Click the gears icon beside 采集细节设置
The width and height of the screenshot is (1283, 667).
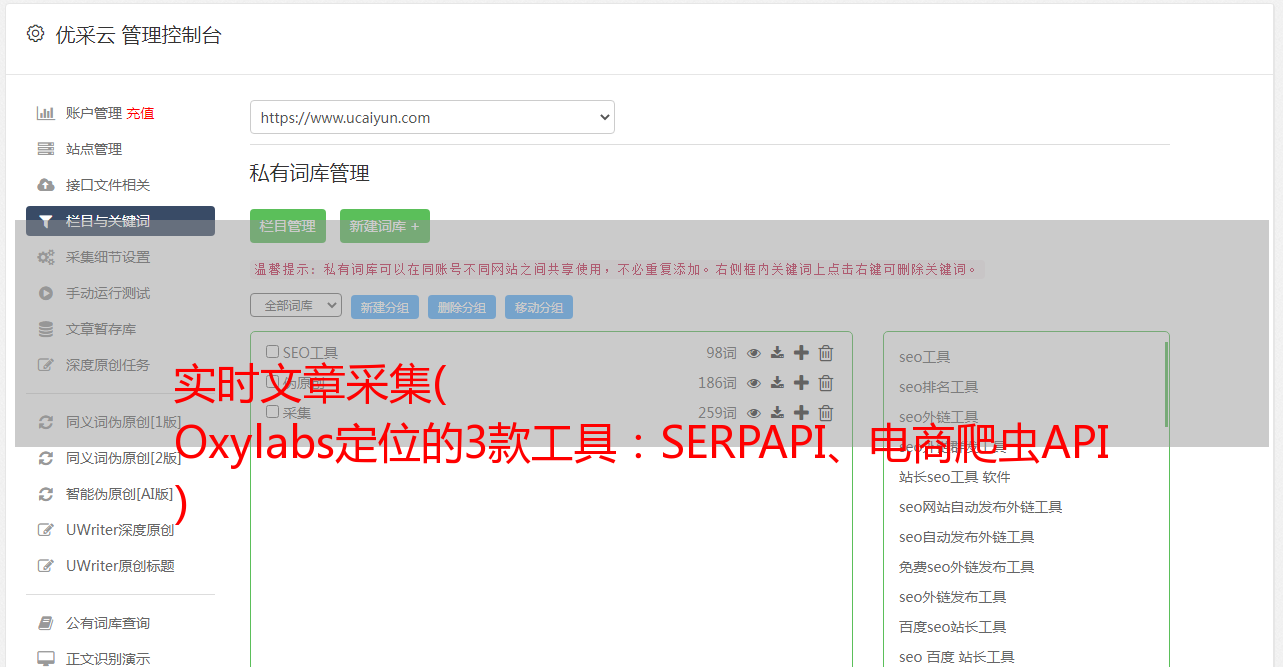46,257
